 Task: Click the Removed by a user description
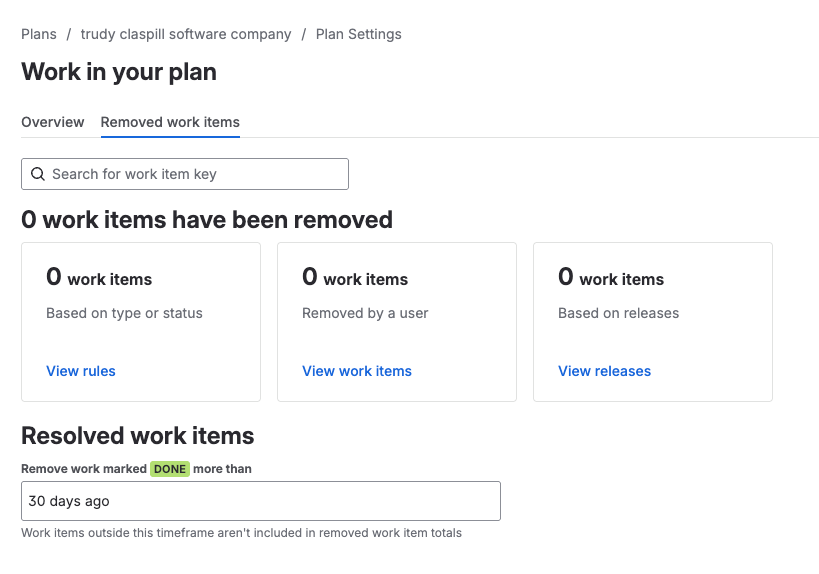pos(365,313)
